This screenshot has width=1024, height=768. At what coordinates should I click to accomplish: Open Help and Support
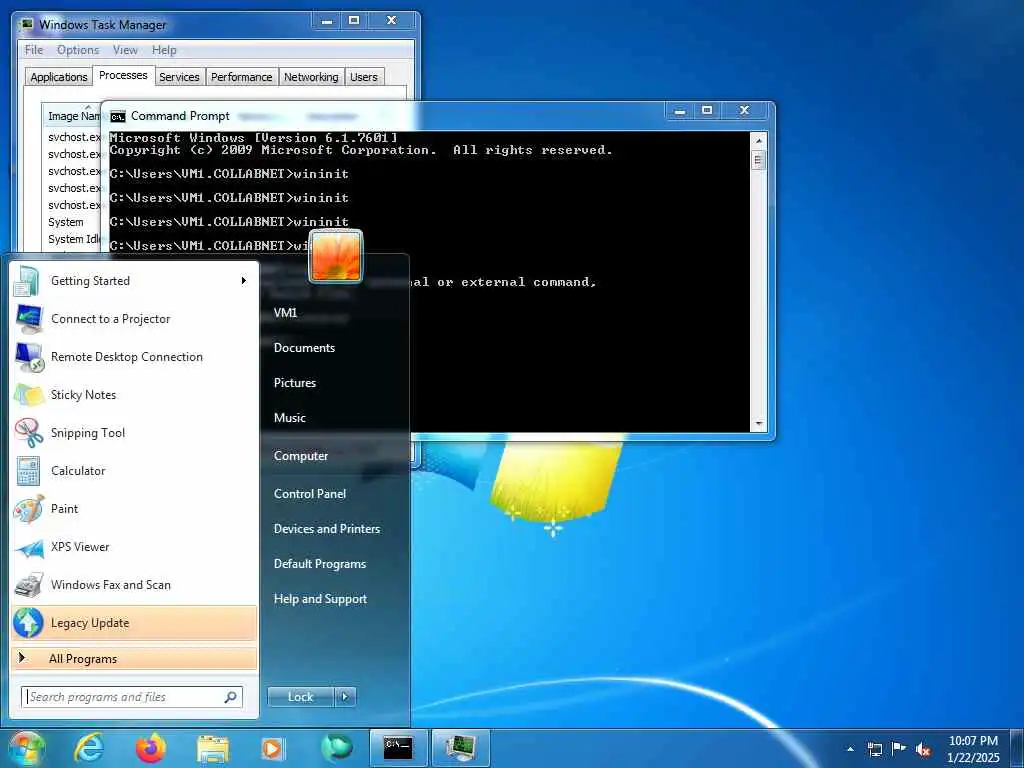320,599
